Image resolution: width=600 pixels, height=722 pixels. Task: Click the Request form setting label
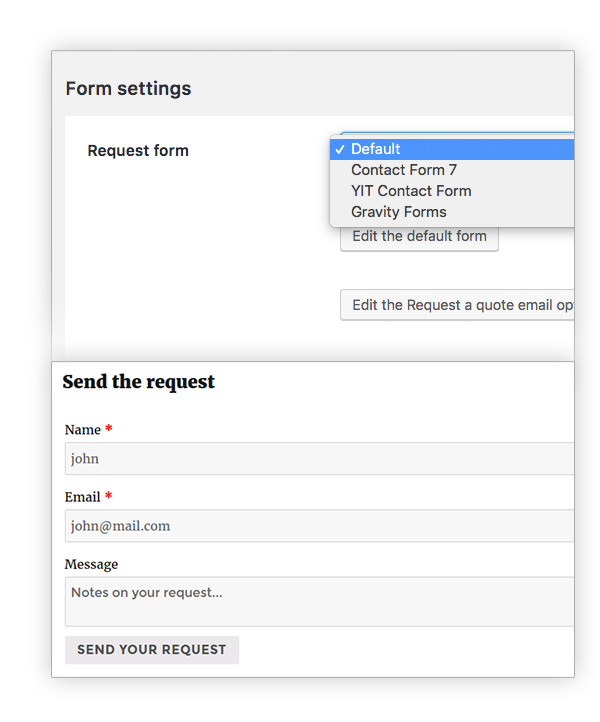pyautogui.click(x=138, y=151)
